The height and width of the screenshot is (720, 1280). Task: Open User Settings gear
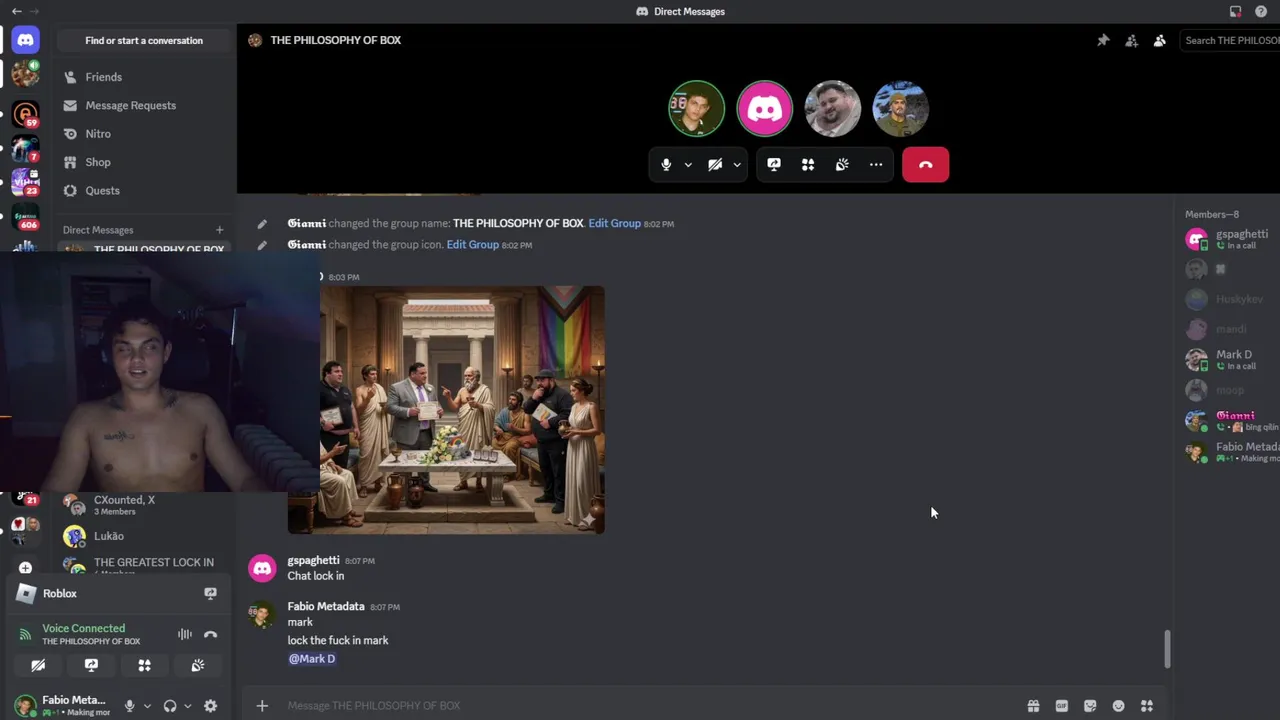[210, 706]
